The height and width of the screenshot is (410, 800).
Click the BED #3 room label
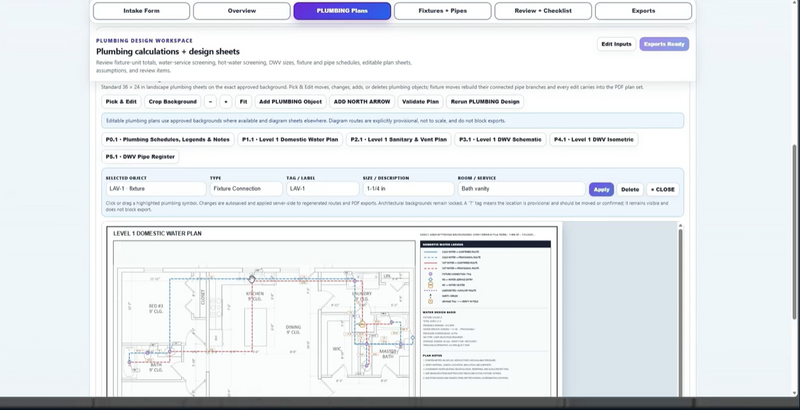tap(156, 306)
